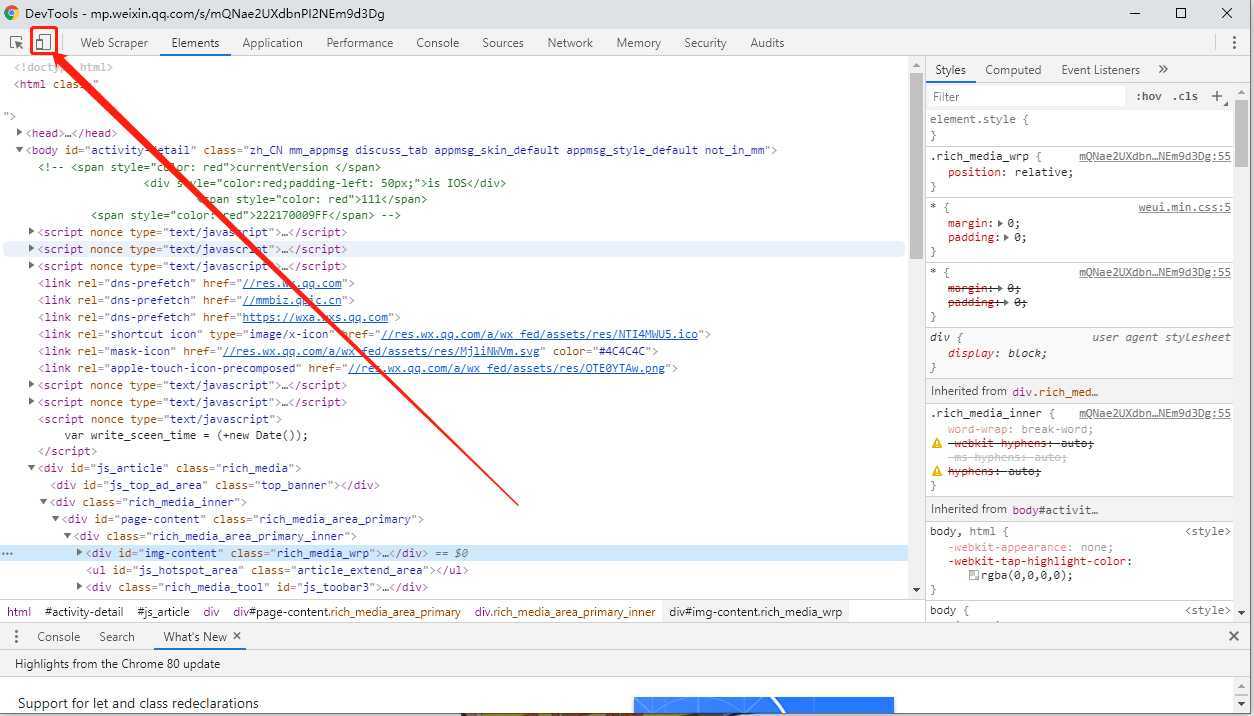Open the Application tab
Image resolution: width=1254 pixels, height=716 pixels.
pos(272,43)
